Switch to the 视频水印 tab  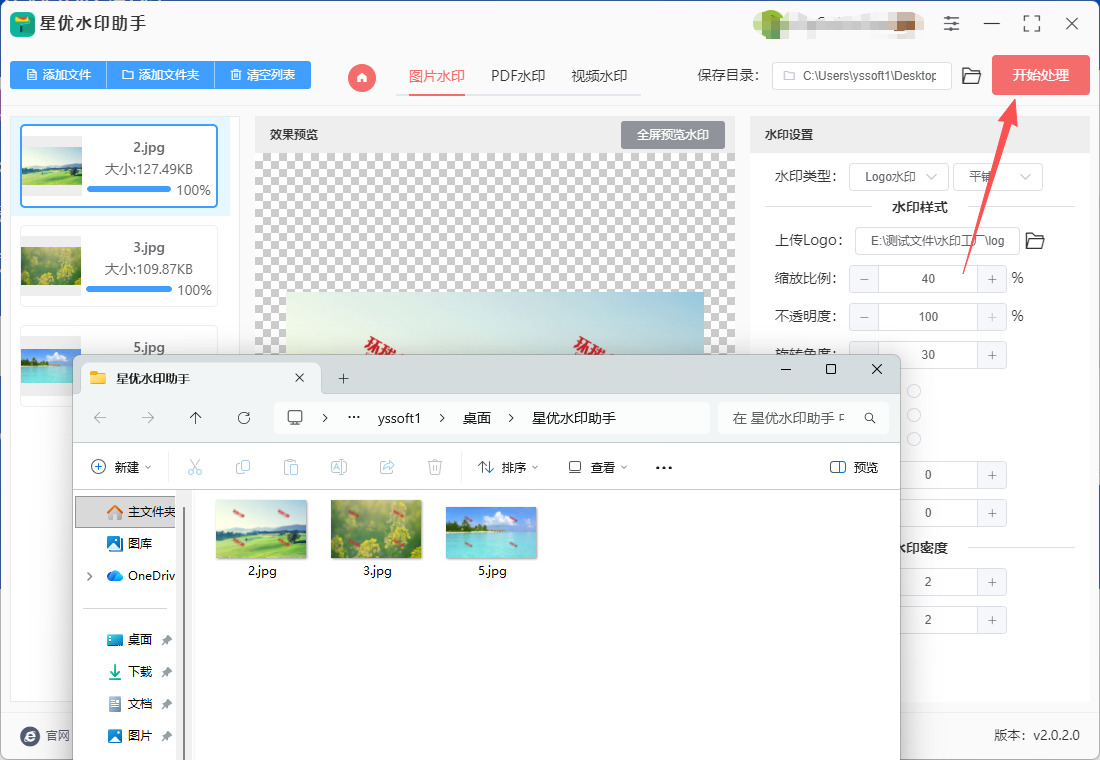(x=599, y=76)
